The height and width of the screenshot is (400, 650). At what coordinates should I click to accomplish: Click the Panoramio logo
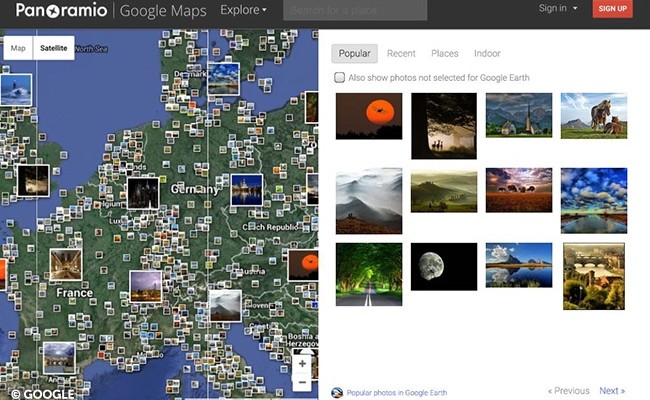coord(60,11)
